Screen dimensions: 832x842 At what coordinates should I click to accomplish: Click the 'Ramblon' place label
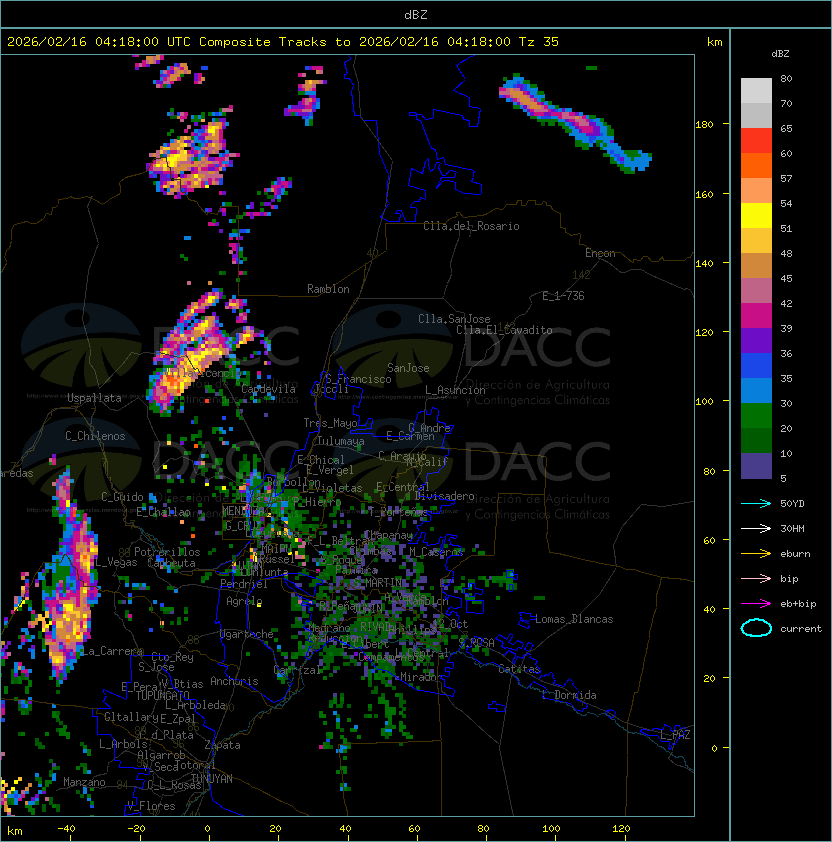click(x=328, y=289)
